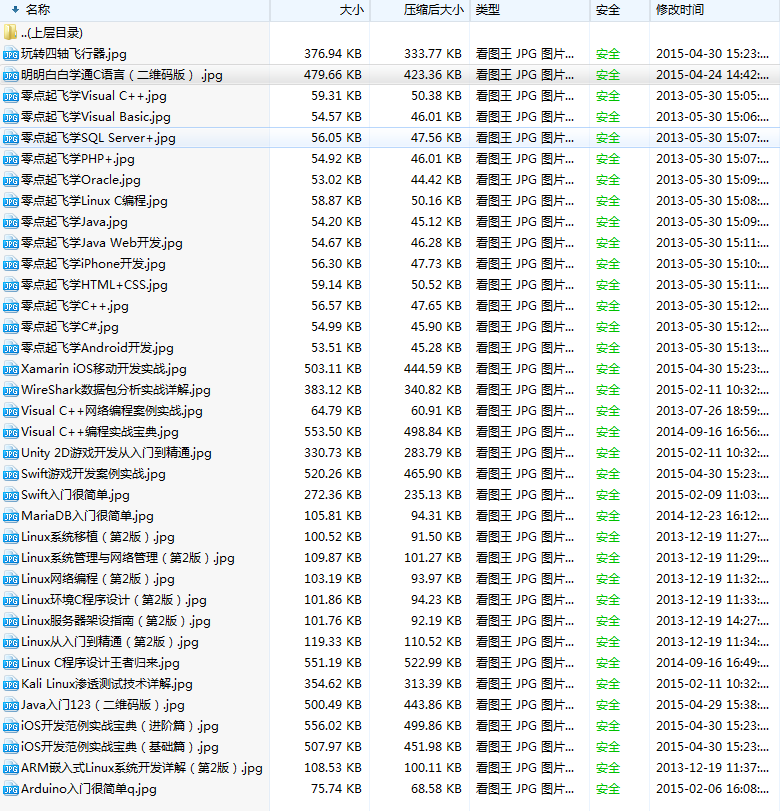Click the parent directory folder icon
This screenshot has width=780, height=811.
coord(11,32)
